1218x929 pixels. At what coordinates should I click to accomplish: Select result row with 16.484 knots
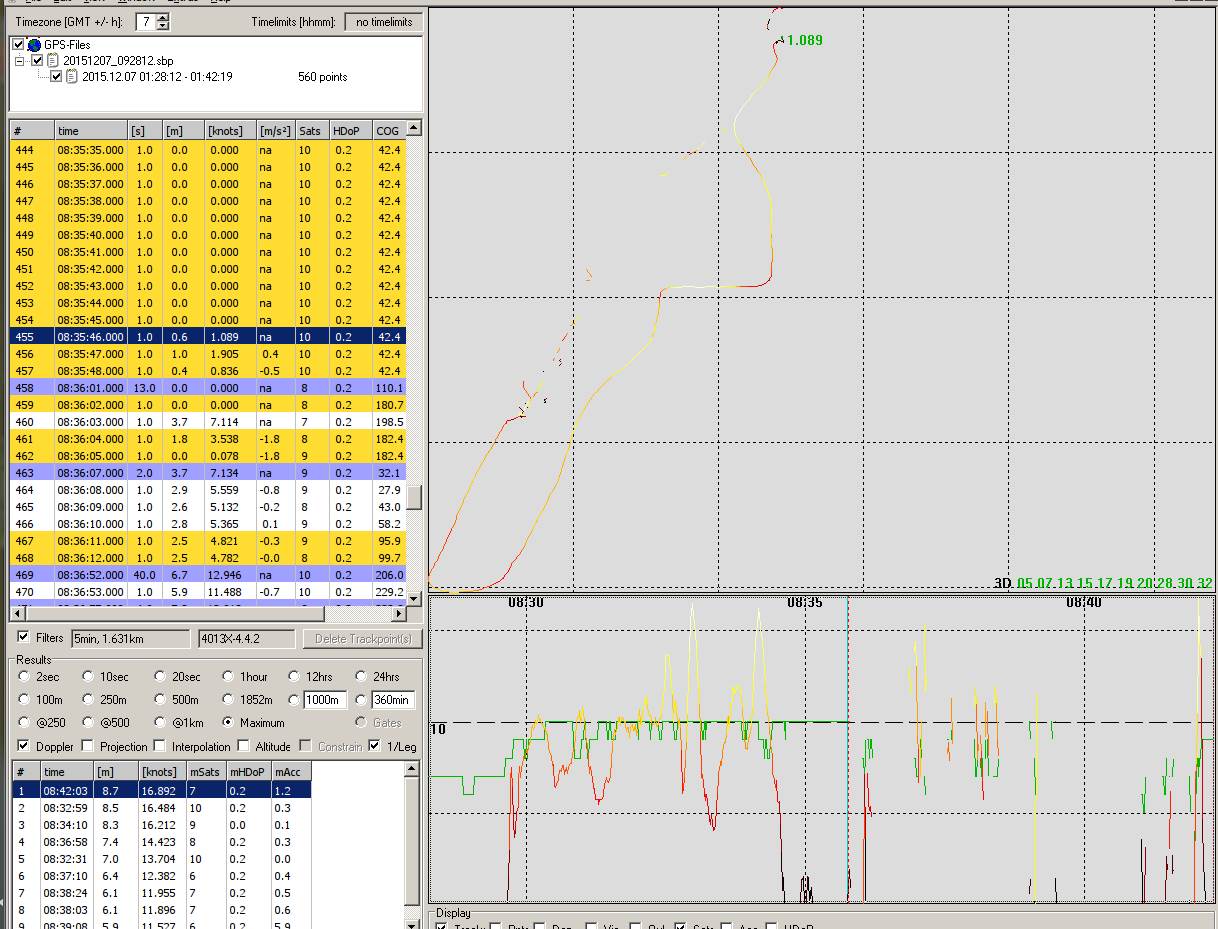point(160,808)
